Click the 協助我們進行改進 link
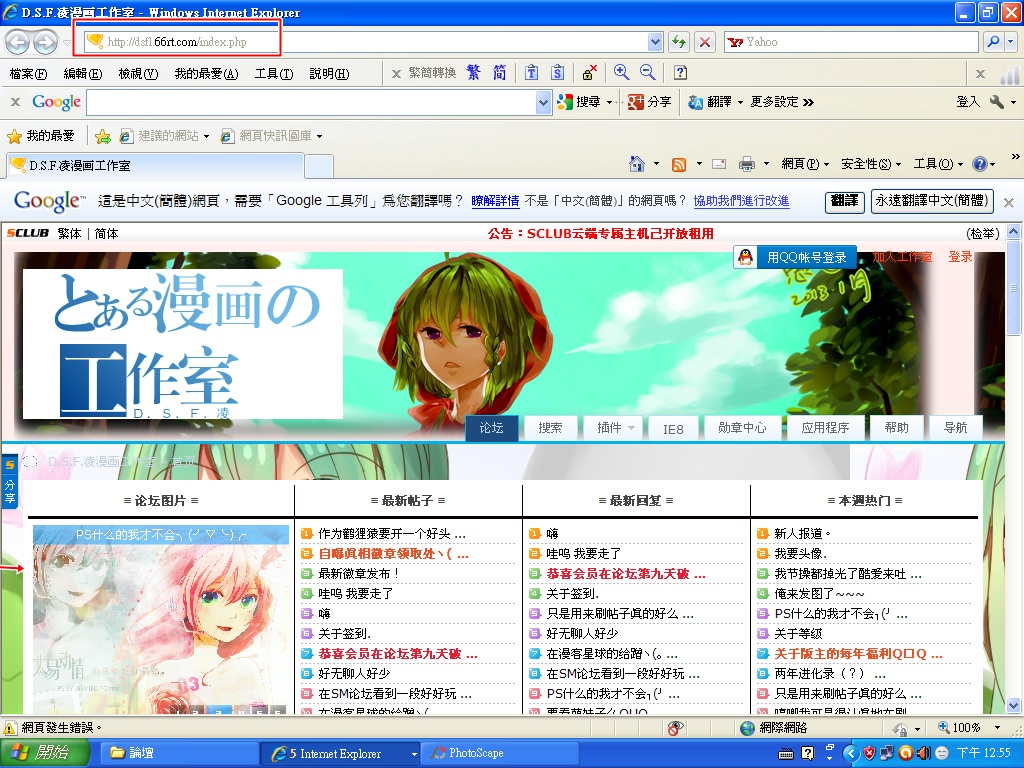This screenshot has width=1024, height=768. pyautogui.click(x=741, y=201)
